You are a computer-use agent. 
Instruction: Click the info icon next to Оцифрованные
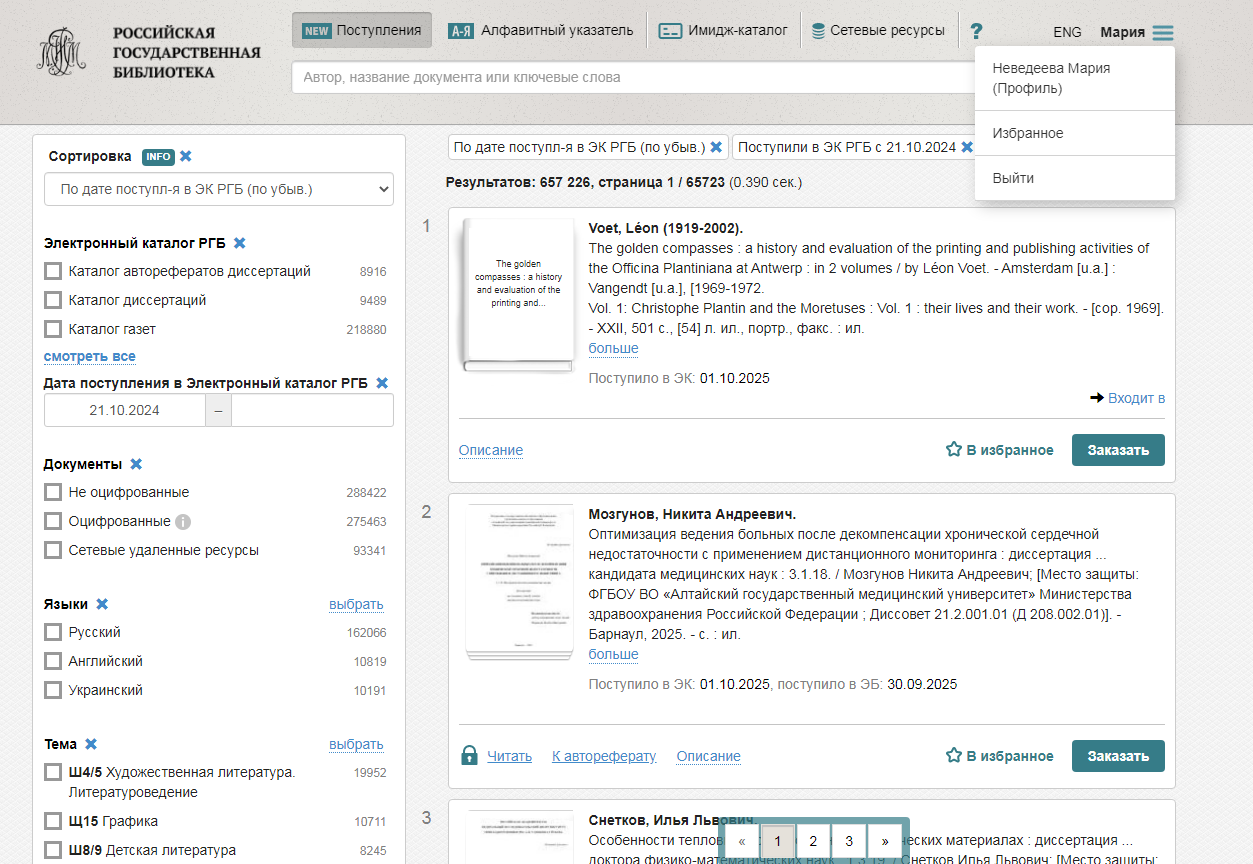pyautogui.click(x=183, y=522)
